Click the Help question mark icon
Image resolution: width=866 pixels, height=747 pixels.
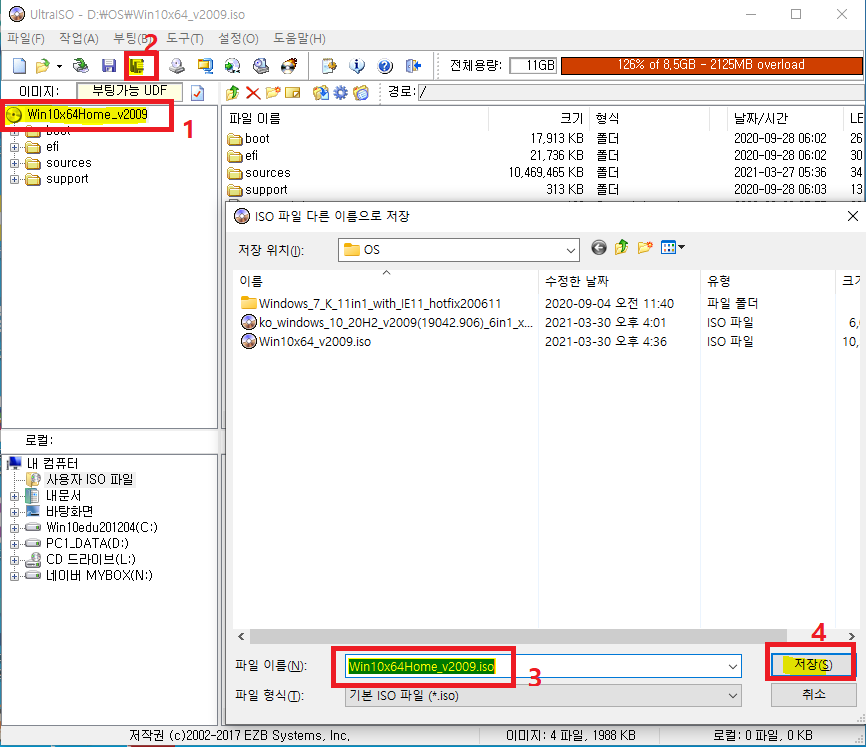[385, 66]
